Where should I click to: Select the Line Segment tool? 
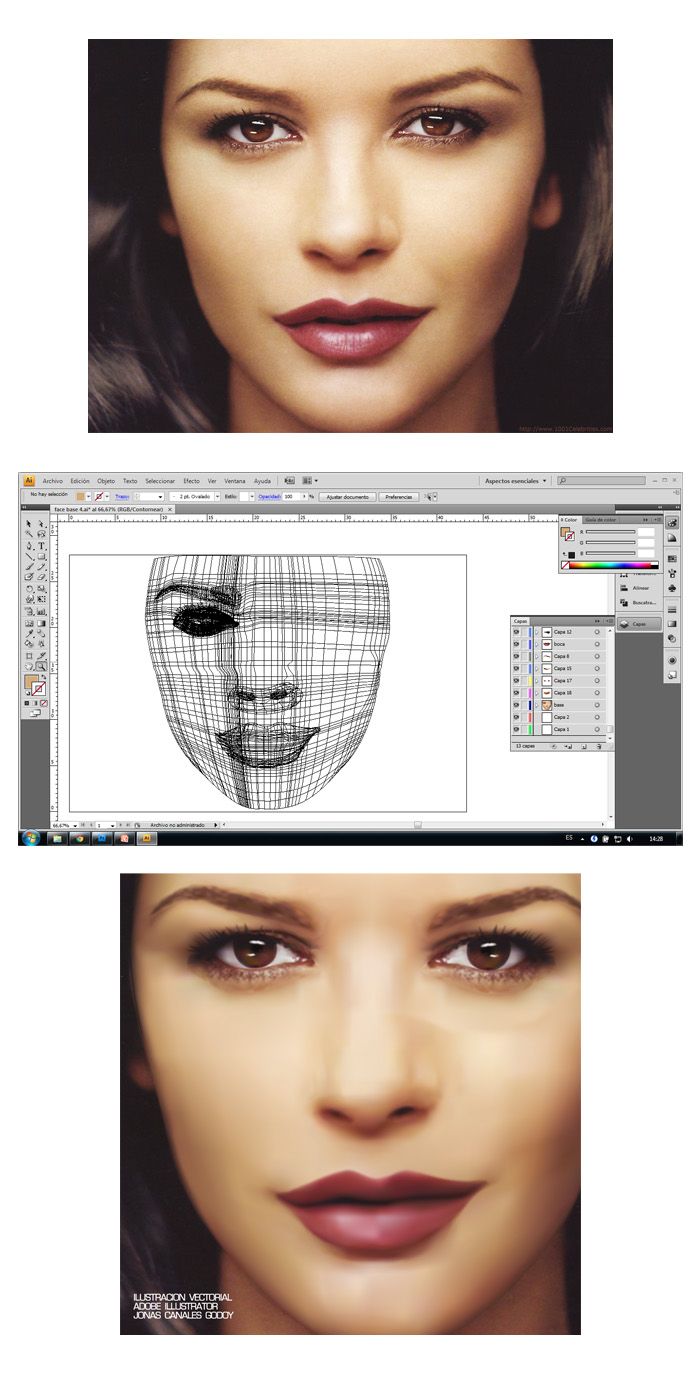(x=28, y=557)
